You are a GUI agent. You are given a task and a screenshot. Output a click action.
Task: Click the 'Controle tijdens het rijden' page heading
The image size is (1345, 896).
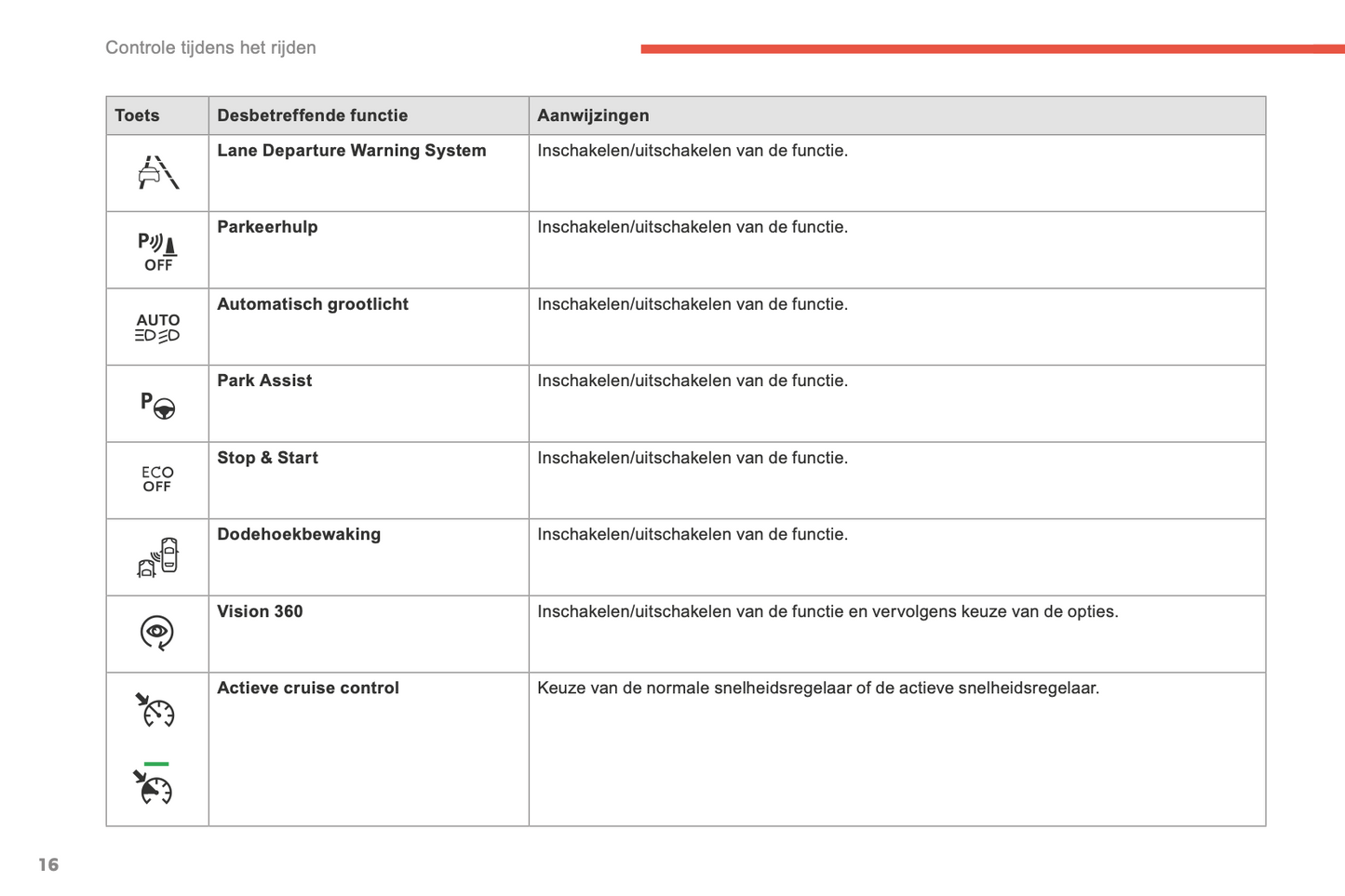210,47
